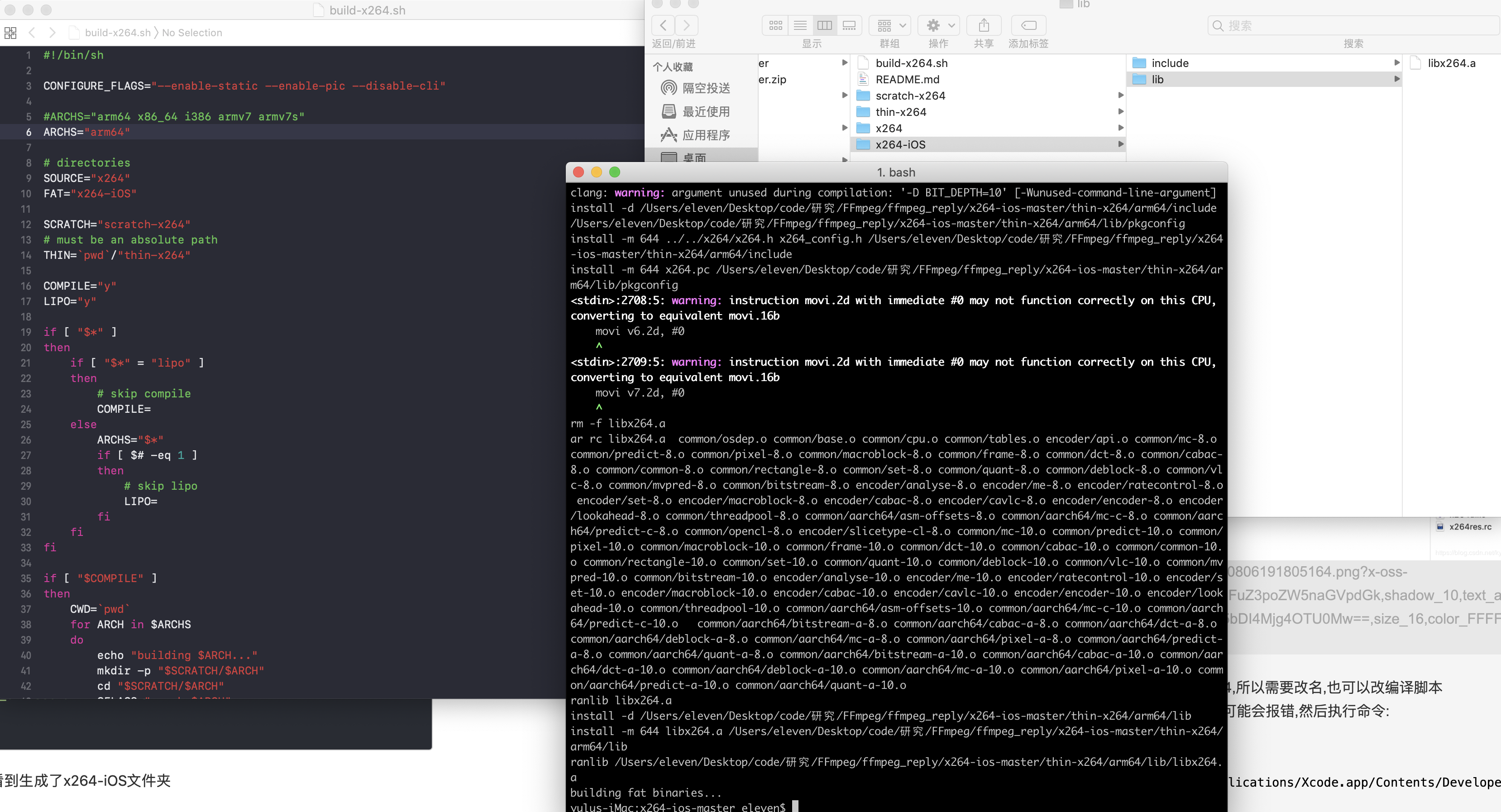The image size is (1501, 812).
Task: Go forward in Xcode editor history
Action: coord(53,33)
